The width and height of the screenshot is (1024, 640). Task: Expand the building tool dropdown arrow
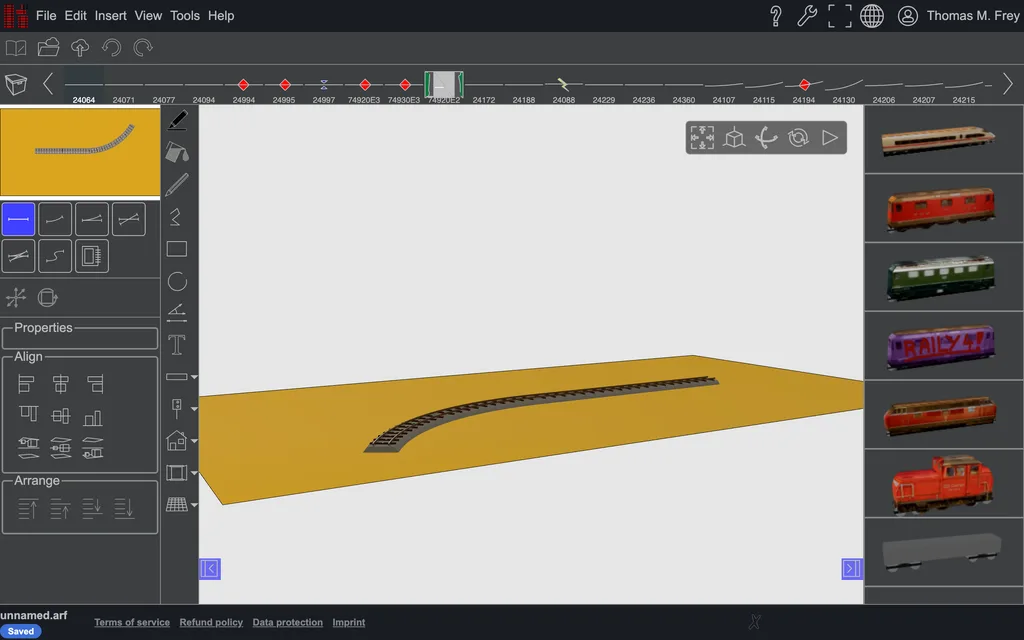[194, 441]
